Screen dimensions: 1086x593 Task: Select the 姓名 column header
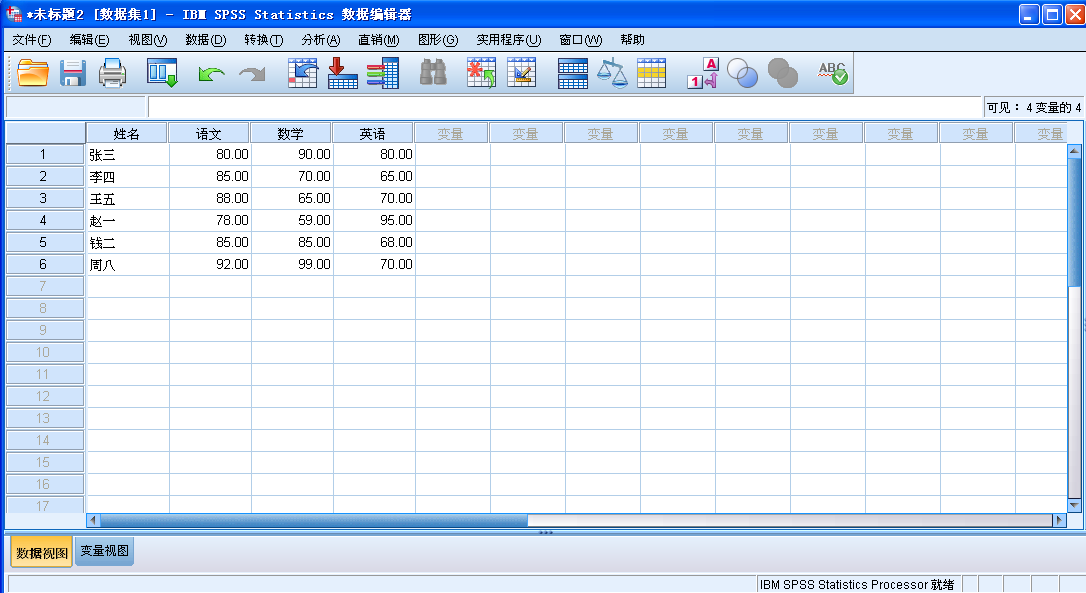point(127,134)
